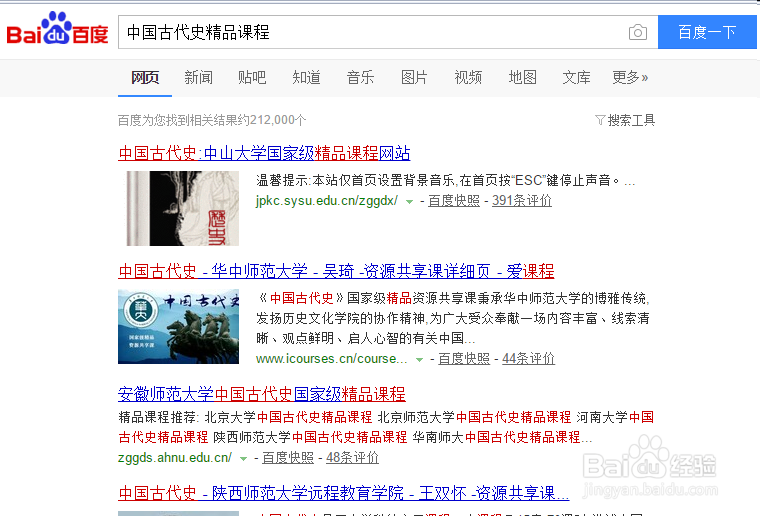Image resolution: width=760 pixels, height=516 pixels.
Task: View 48条评价 reviews
Action: [x=352, y=457]
